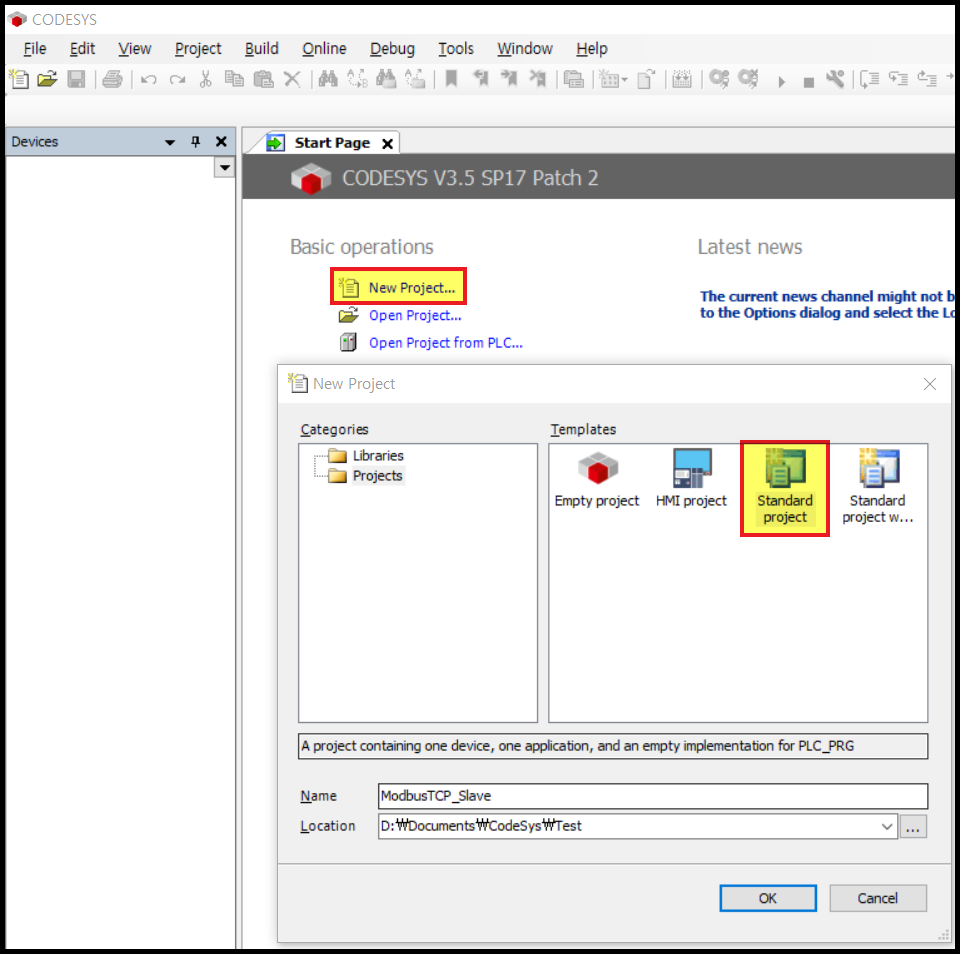
Task: Open the Help menu
Action: (591, 48)
